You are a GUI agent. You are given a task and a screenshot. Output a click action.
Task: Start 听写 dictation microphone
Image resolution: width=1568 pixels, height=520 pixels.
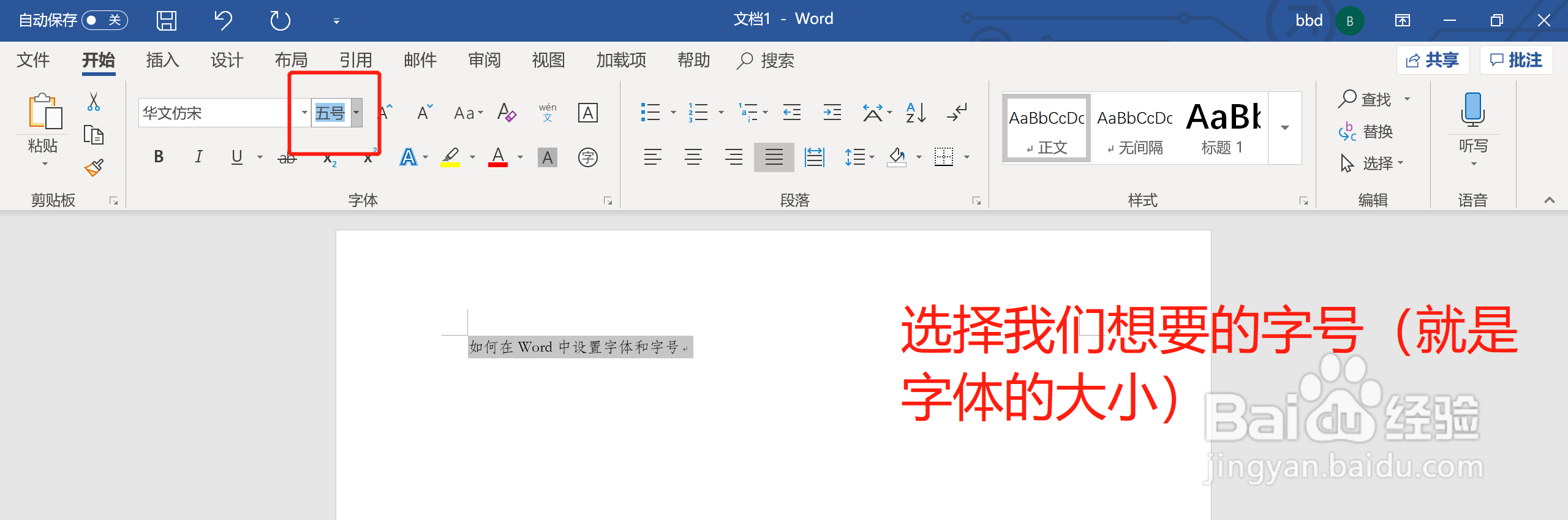point(1472,110)
